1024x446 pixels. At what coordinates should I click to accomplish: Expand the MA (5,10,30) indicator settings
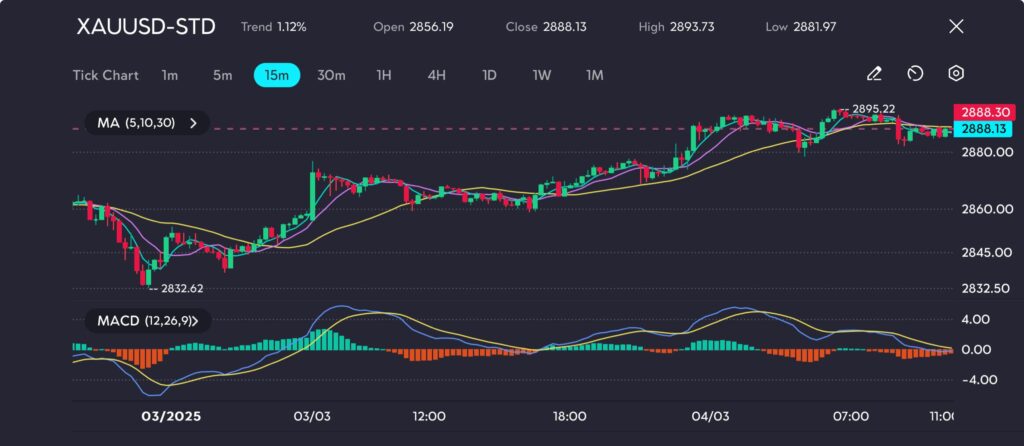coord(146,123)
